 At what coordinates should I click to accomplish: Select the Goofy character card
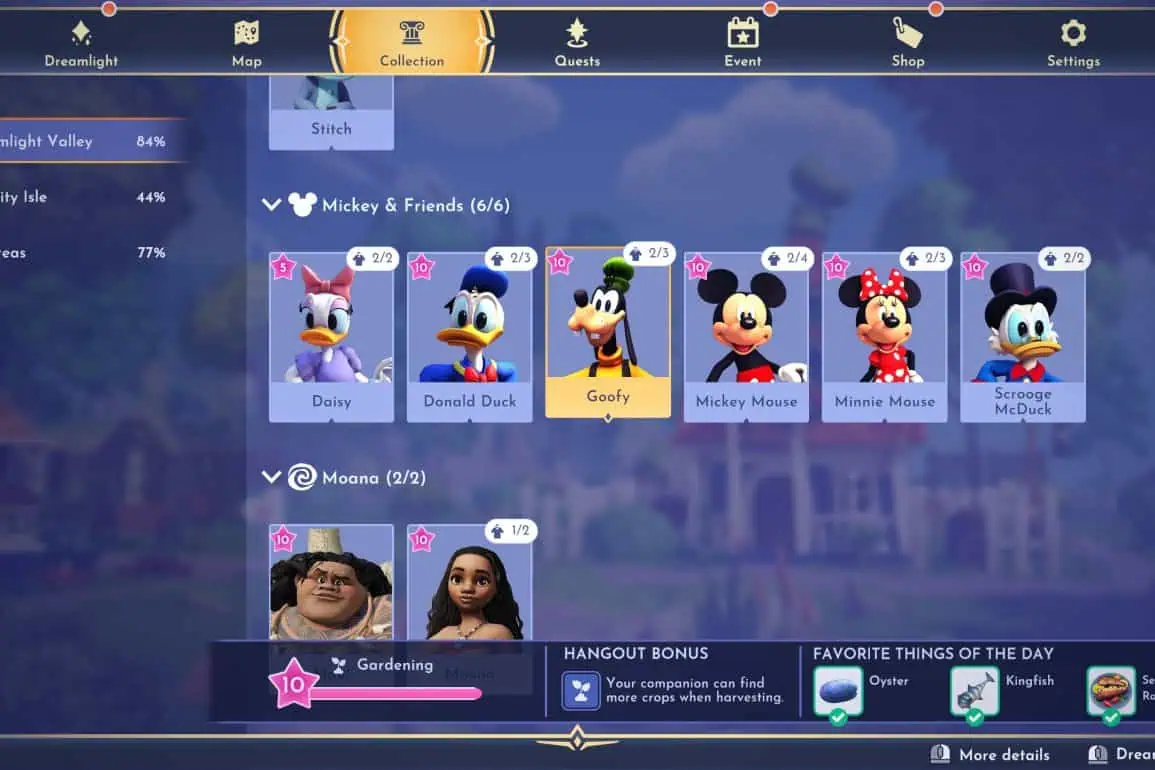608,332
